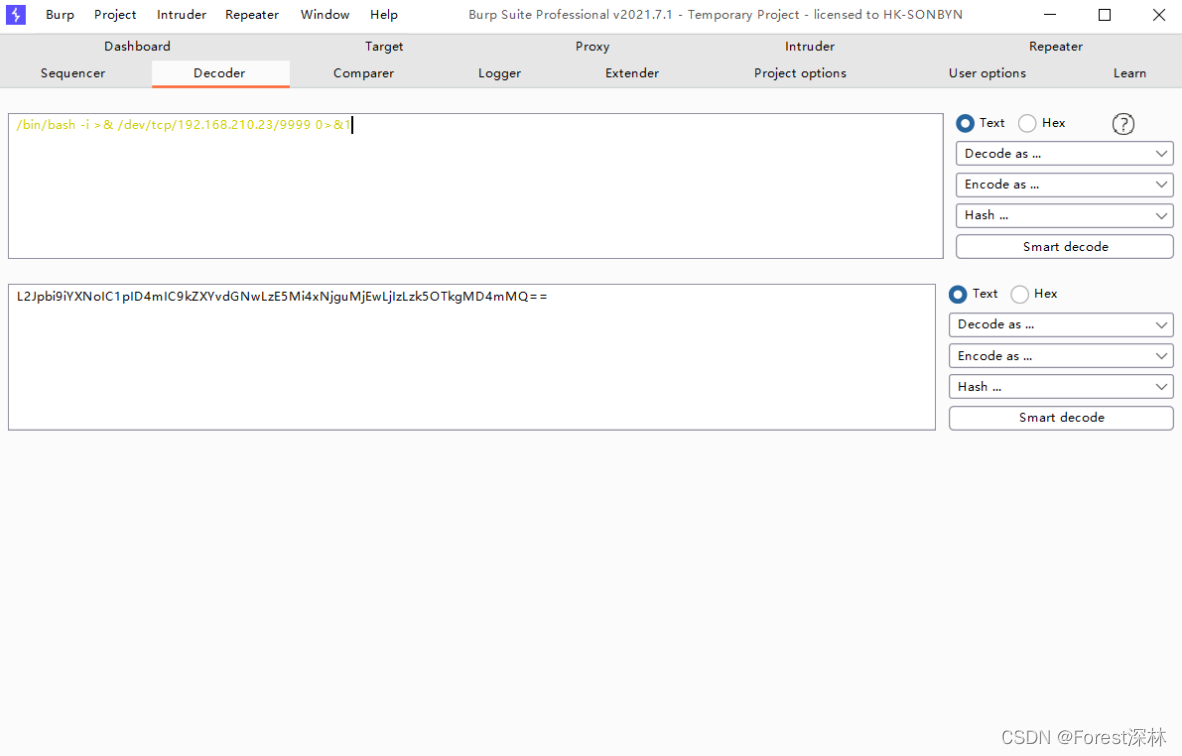The height and width of the screenshot is (756, 1182).
Task: Open the Burp menu
Action: [x=60, y=14]
